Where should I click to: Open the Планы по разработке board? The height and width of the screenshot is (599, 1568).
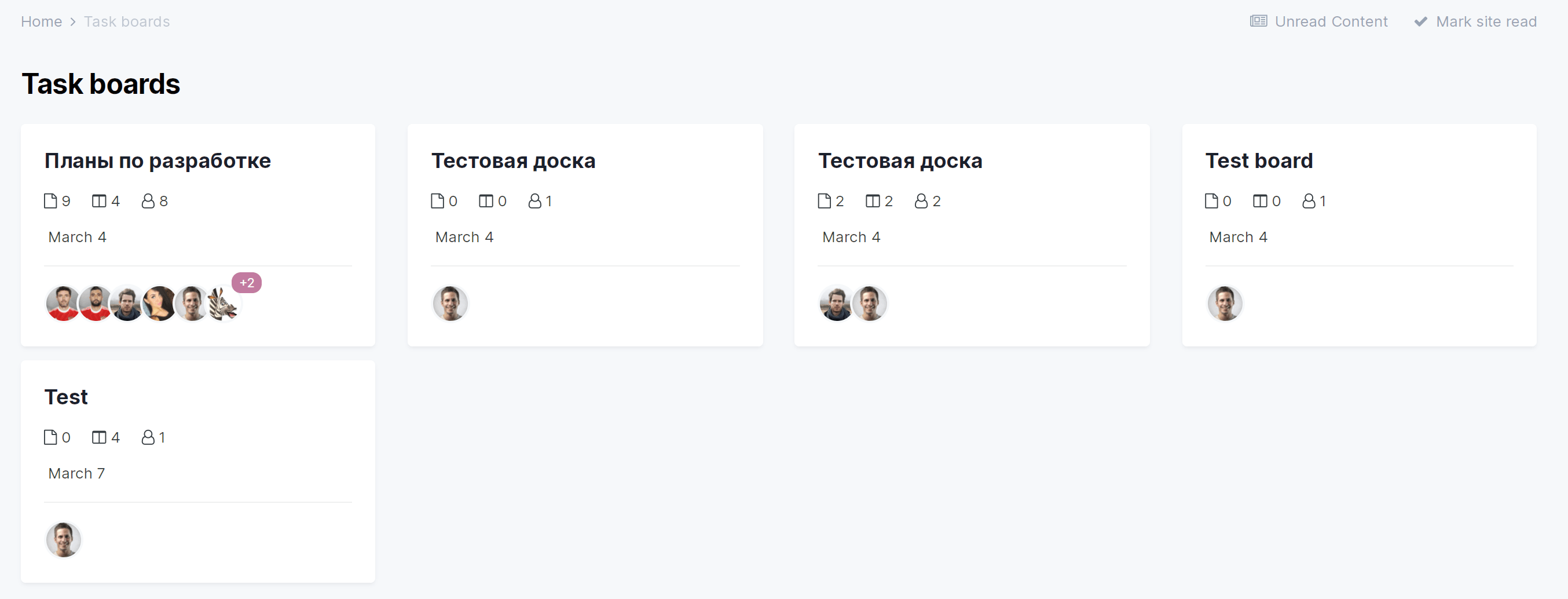click(157, 160)
